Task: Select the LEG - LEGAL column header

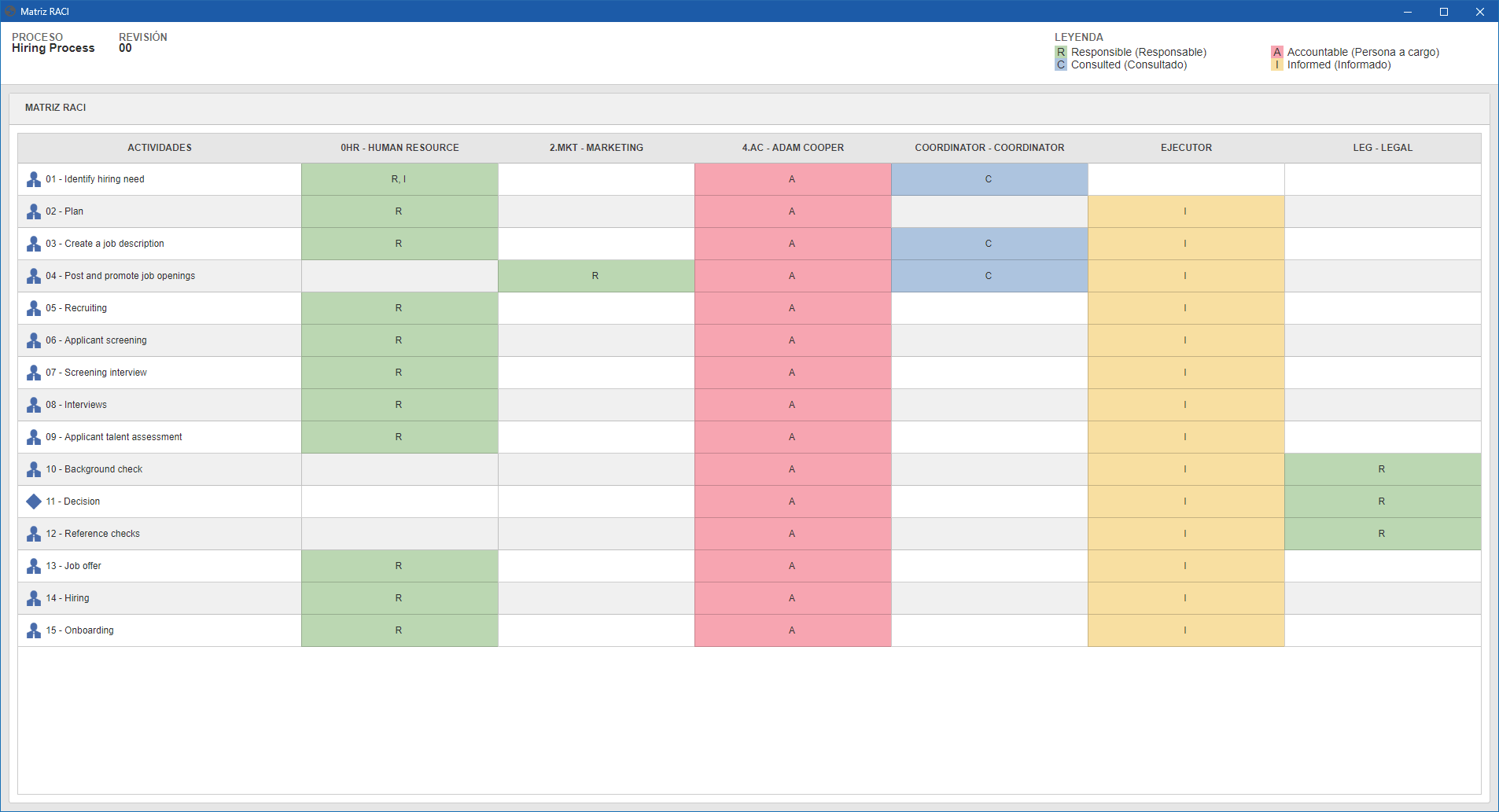Action: (1383, 148)
